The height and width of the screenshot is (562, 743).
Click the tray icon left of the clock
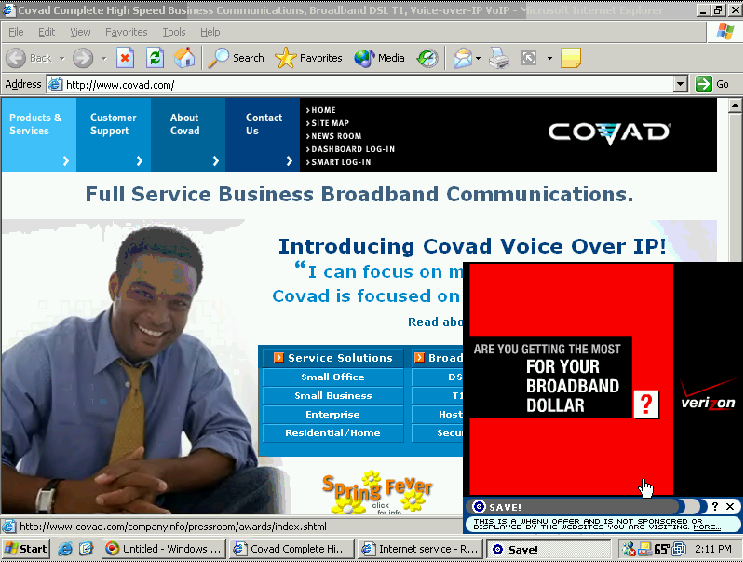tap(679, 549)
